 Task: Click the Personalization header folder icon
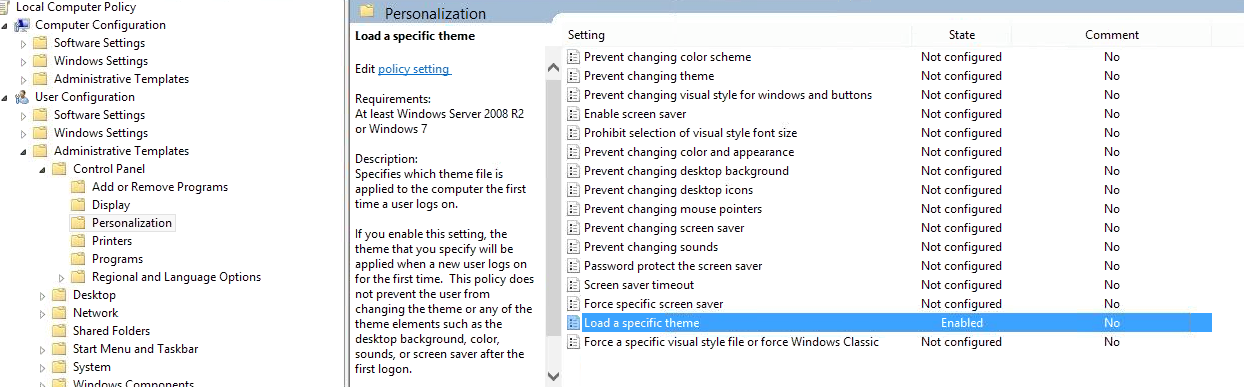pos(368,12)
